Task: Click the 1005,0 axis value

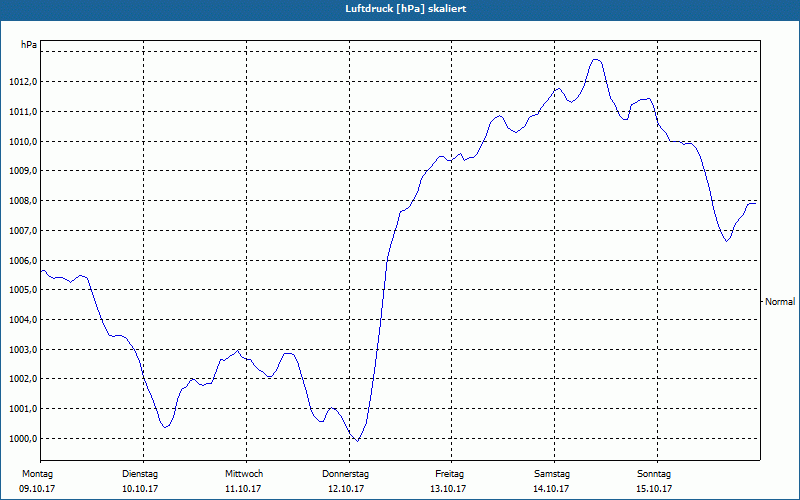Action: click(23, 290)
